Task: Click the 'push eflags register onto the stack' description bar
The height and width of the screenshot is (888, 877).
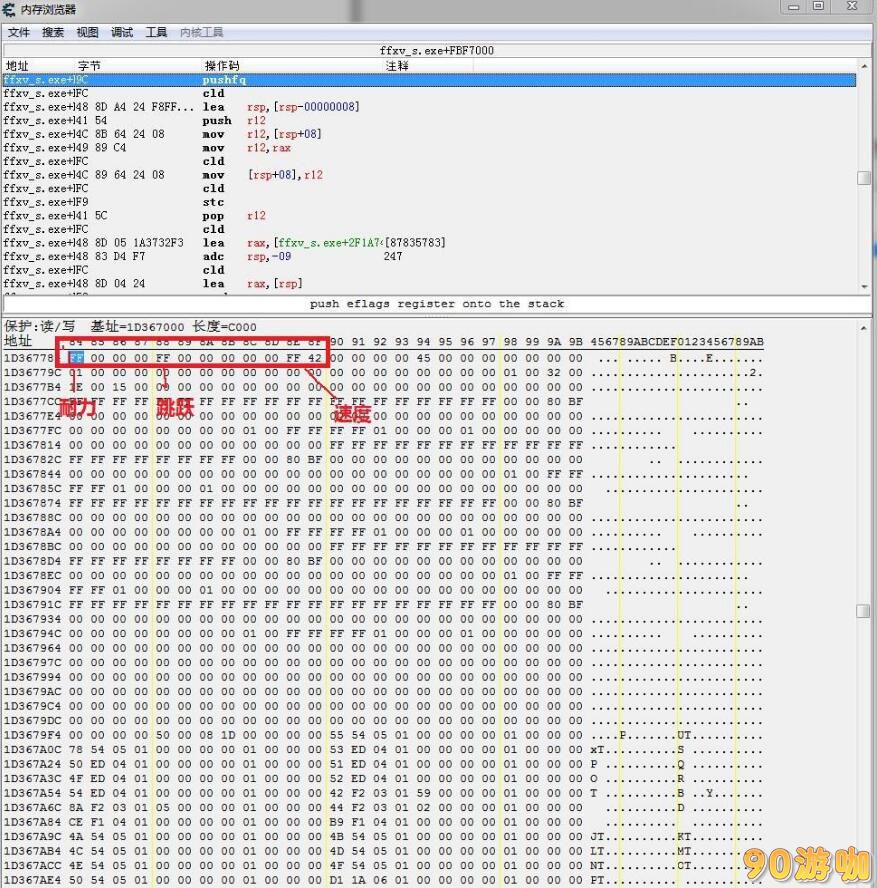Action: [437, 304]
